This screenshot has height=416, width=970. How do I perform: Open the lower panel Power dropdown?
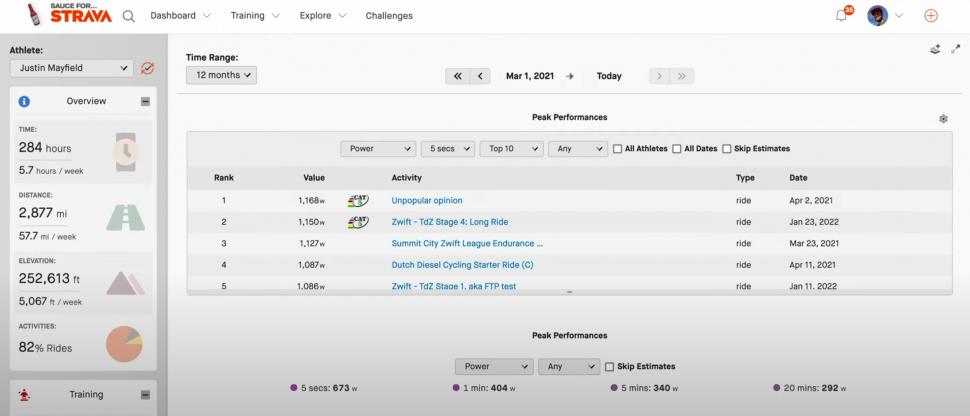pos(494,366)
